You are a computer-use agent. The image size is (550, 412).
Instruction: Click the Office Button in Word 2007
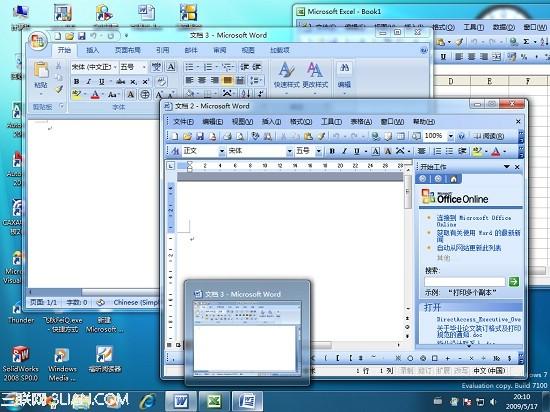38,41
